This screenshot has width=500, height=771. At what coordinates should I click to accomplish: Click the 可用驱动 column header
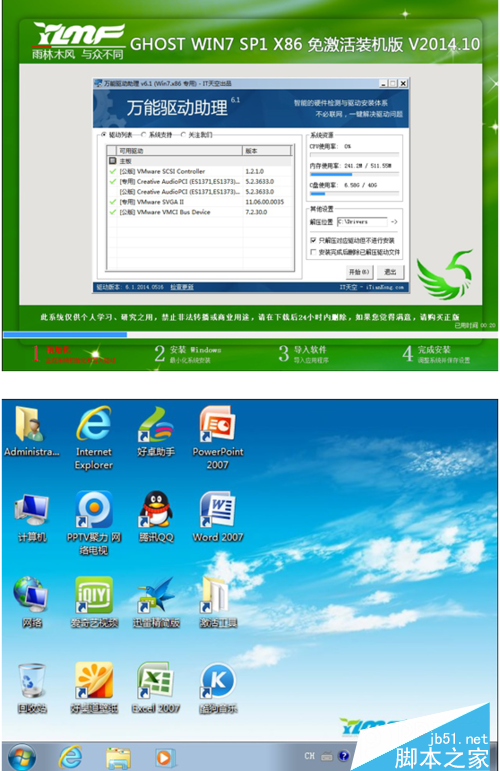click(x=179, y=150)
